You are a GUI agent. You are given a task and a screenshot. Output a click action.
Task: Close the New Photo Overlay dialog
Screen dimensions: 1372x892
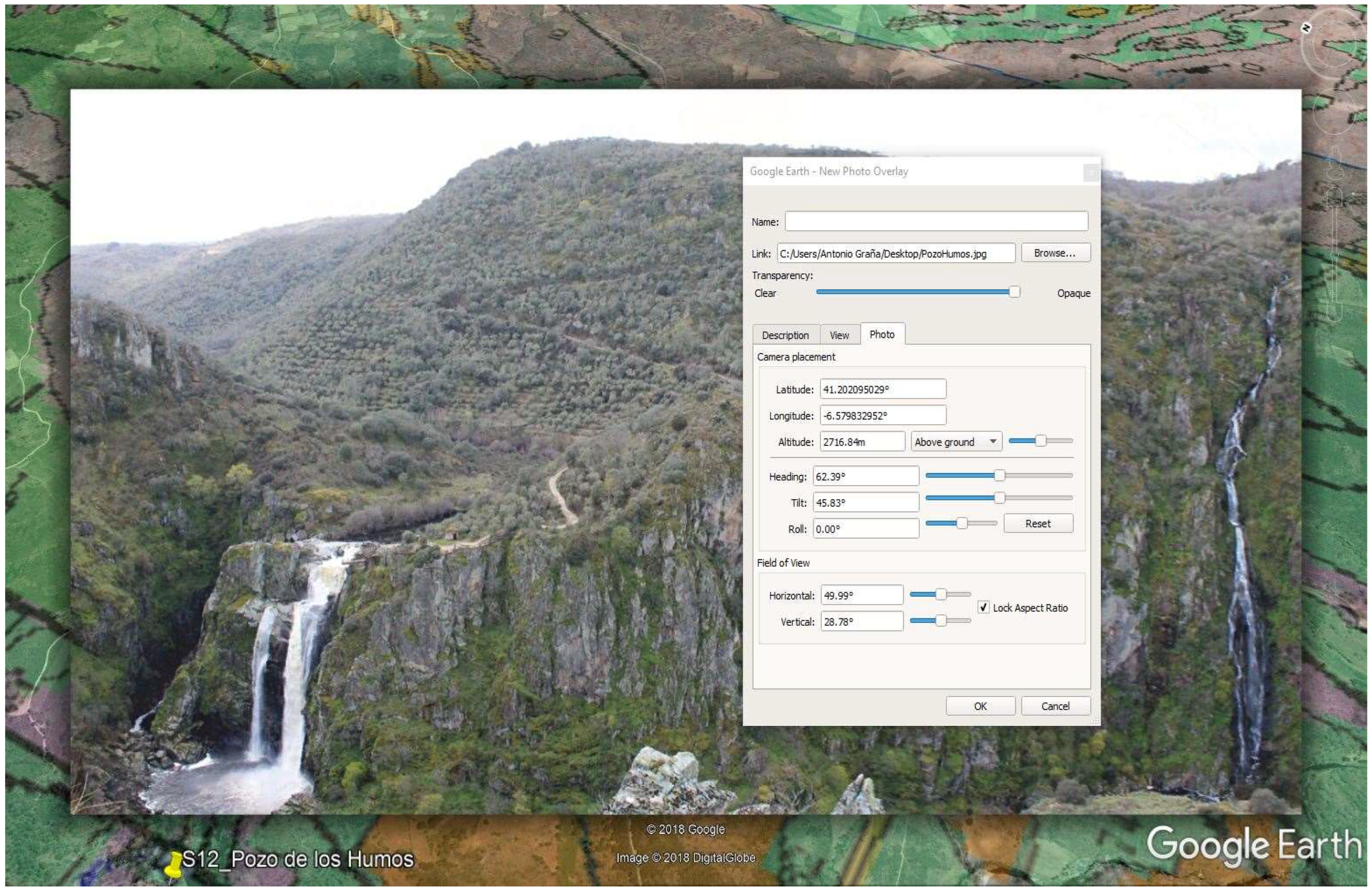click(x=1090, y=173)
